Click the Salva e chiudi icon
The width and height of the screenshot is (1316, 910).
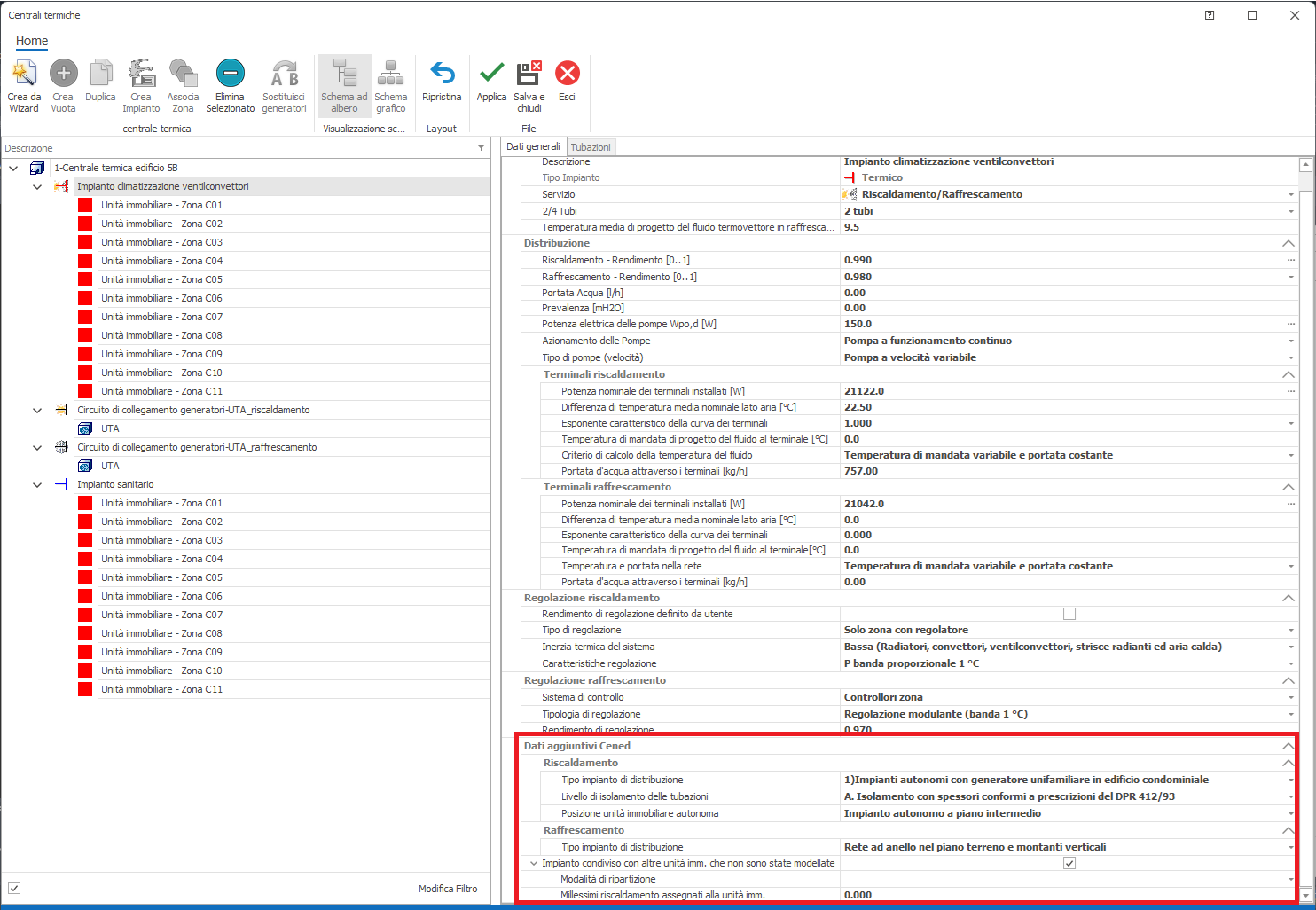pos(529,74)
